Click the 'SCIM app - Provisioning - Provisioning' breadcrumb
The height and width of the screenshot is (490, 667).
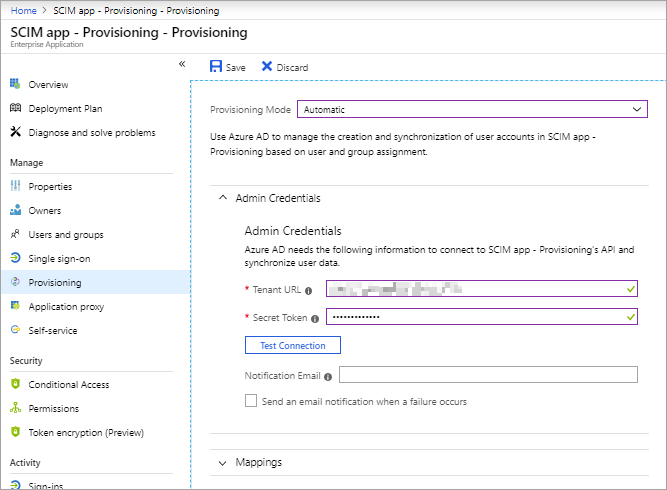point(136,11)
